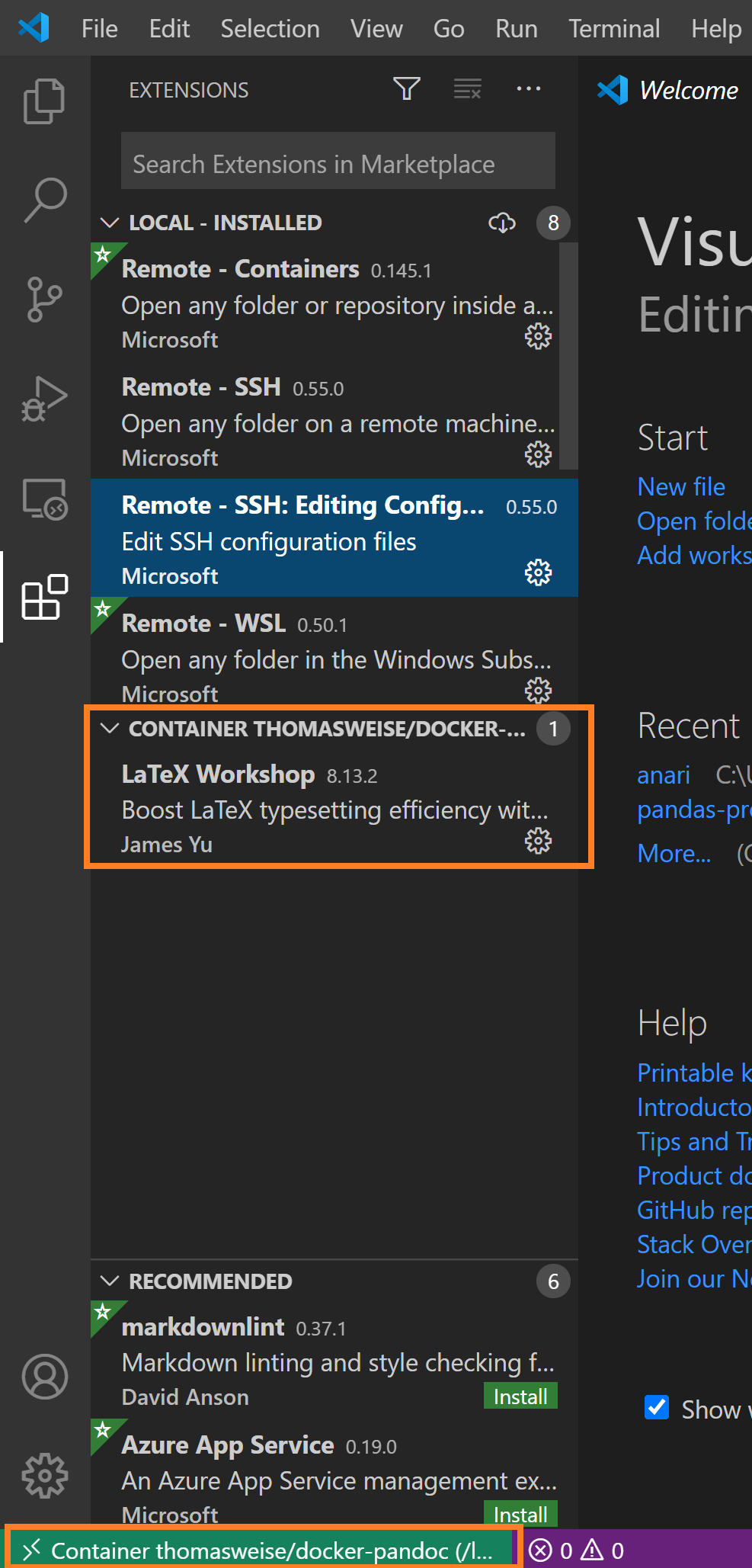
Task: Open gear menu for Remote - WSL
Action: (x=538, y=691)
